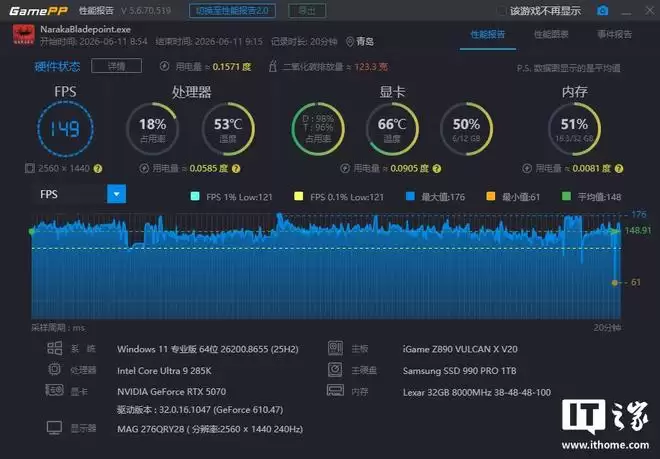
Task: Click the VRAM 50% gauge
Action: pos(466,128)
